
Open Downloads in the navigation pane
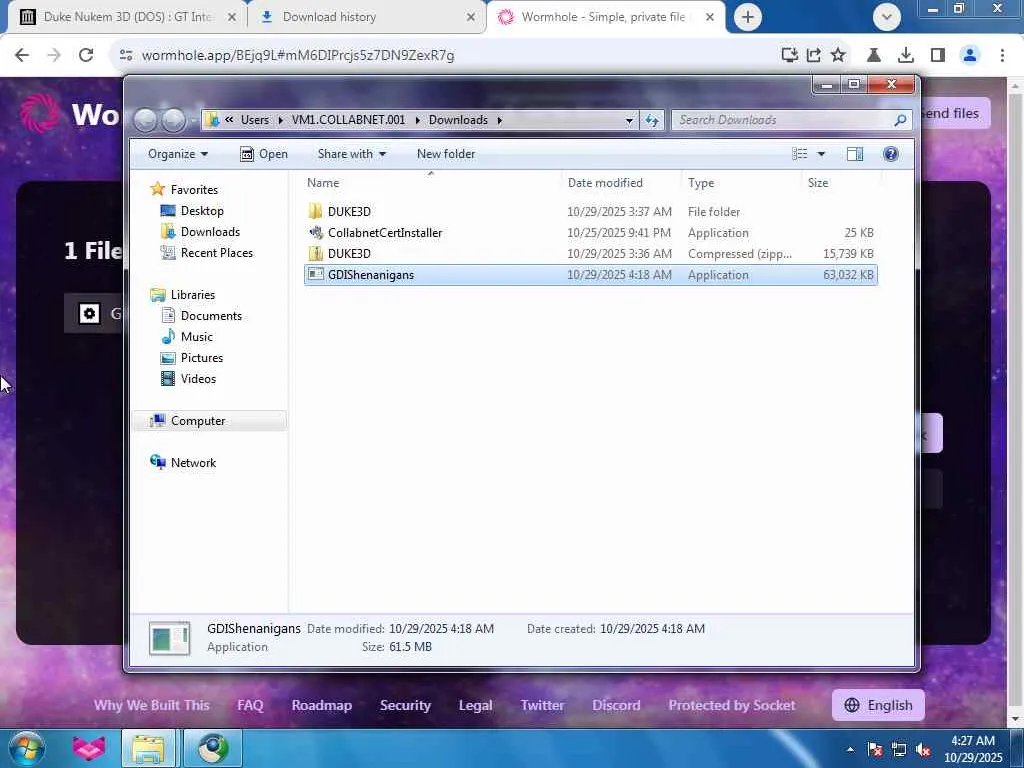210,232
